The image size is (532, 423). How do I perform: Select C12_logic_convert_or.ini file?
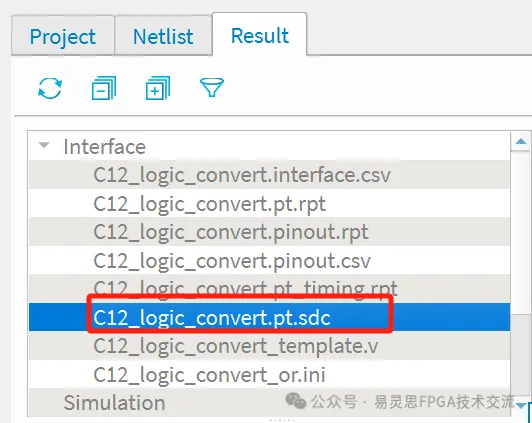[x=269, y=374]
